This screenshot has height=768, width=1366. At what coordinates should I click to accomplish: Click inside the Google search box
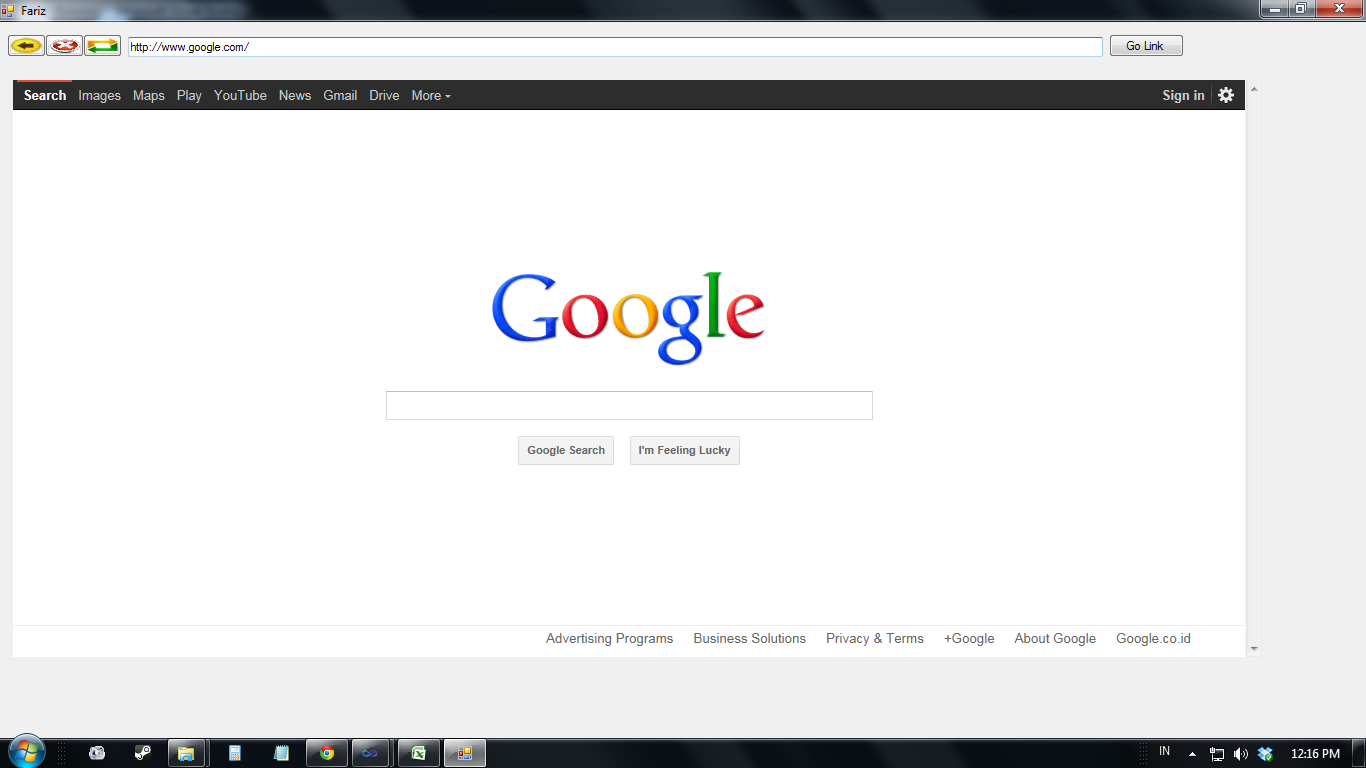[x=629, y=405]
